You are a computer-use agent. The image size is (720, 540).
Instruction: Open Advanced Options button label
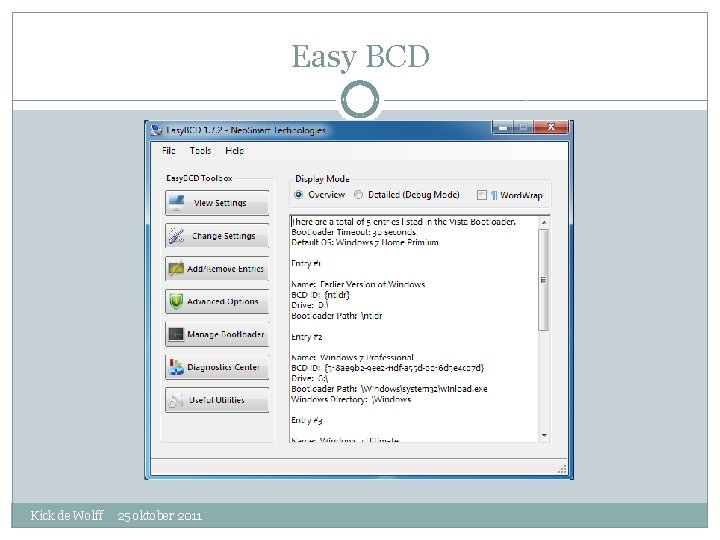pyautogui.click(x=223, y=302)
